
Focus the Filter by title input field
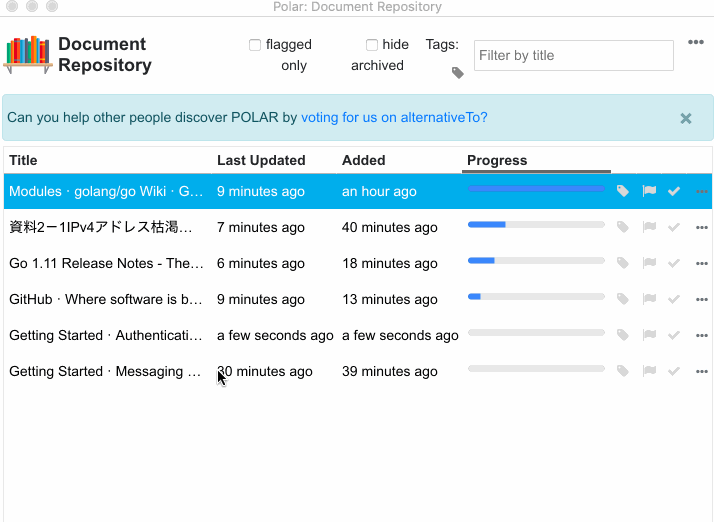click(x=574, y=56)
